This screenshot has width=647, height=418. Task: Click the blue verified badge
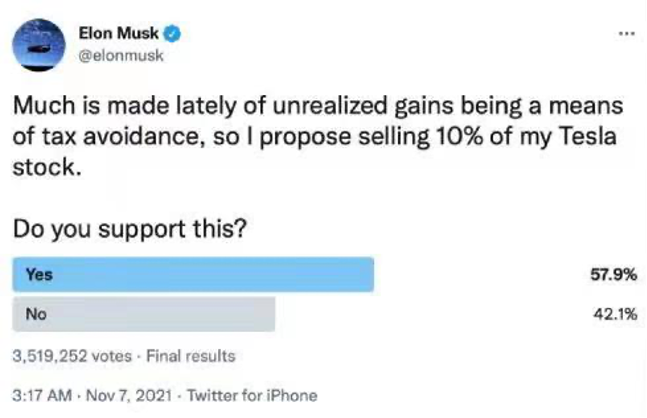click(173, 35)
